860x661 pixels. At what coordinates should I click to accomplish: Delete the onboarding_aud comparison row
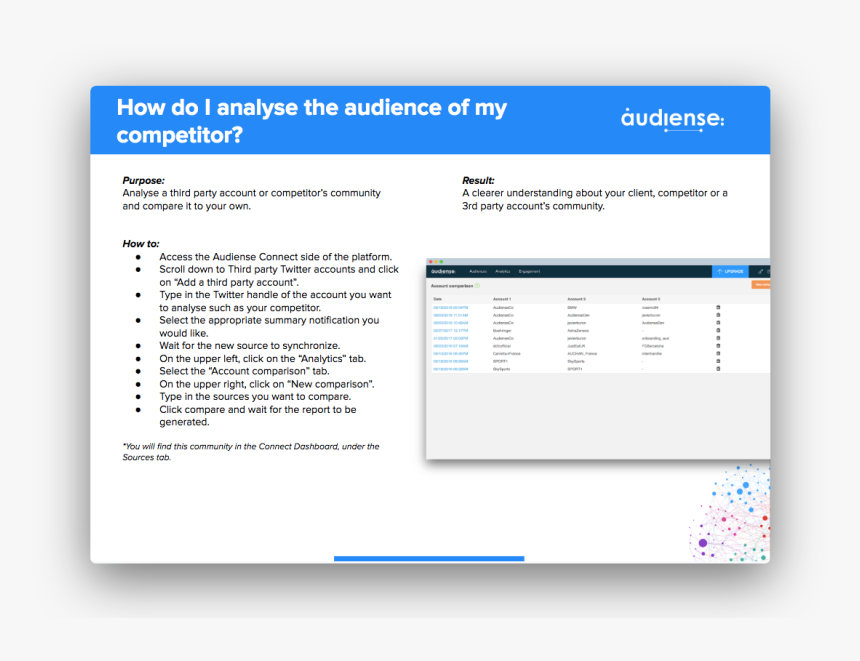click(718, 338)
